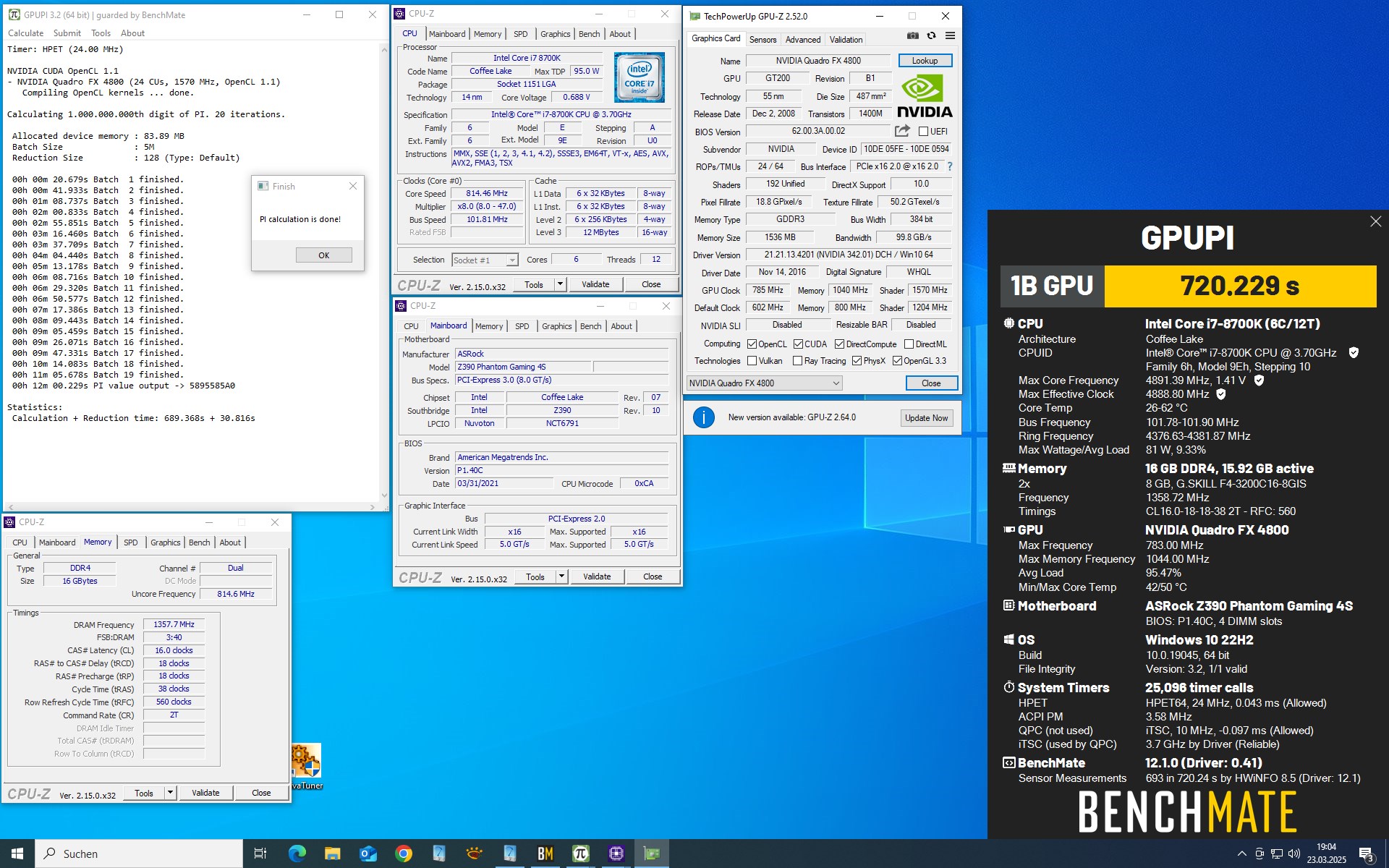Expand the Tools arrow in the CPU-Z Mainboard window
1389x868 pixels.
click(561, 576)
